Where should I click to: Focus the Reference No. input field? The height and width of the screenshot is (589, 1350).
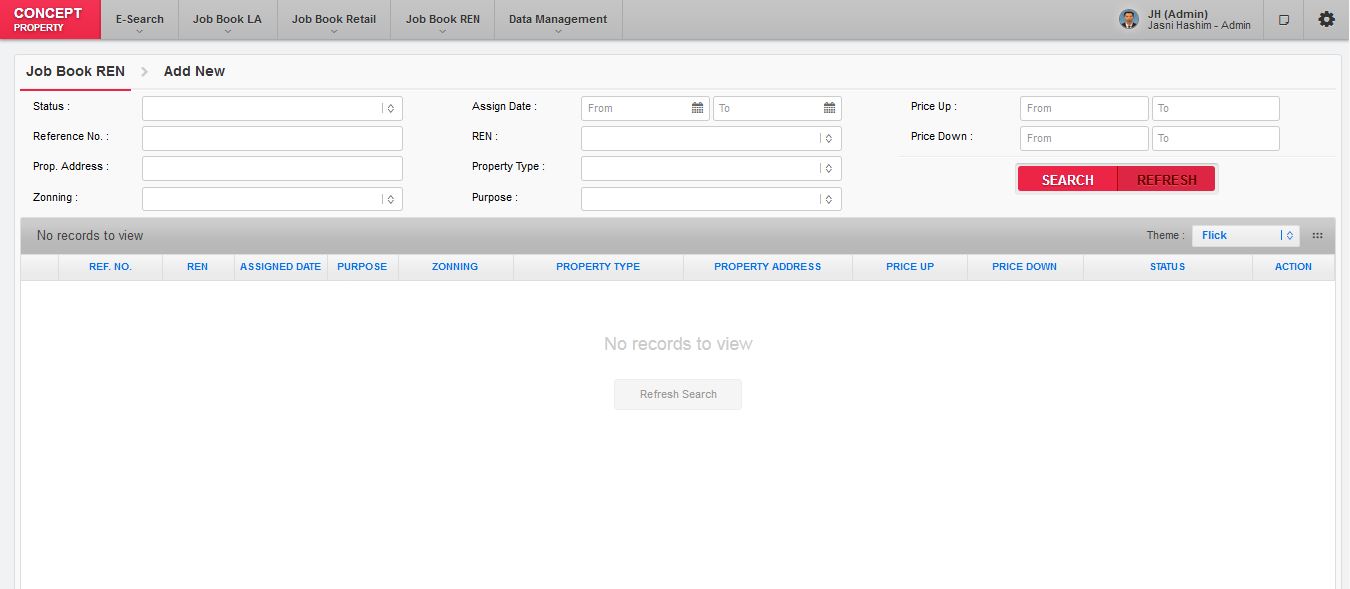(x=272, y=138)
